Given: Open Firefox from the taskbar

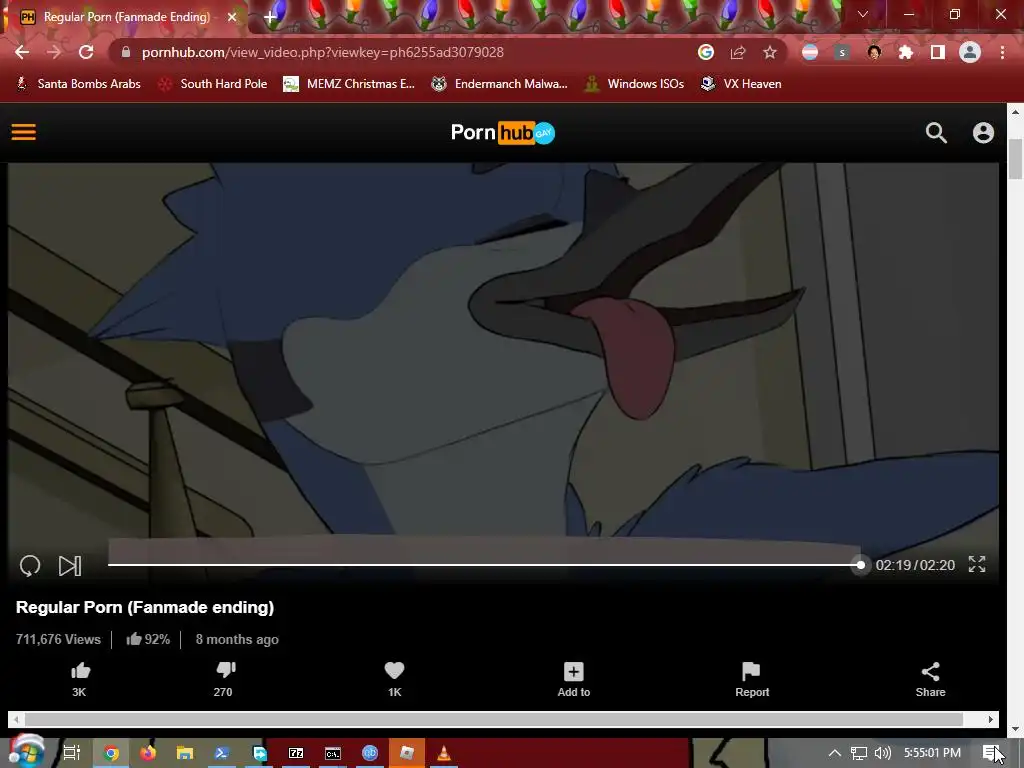Looking at the screenshot, I should pos(148,753).
